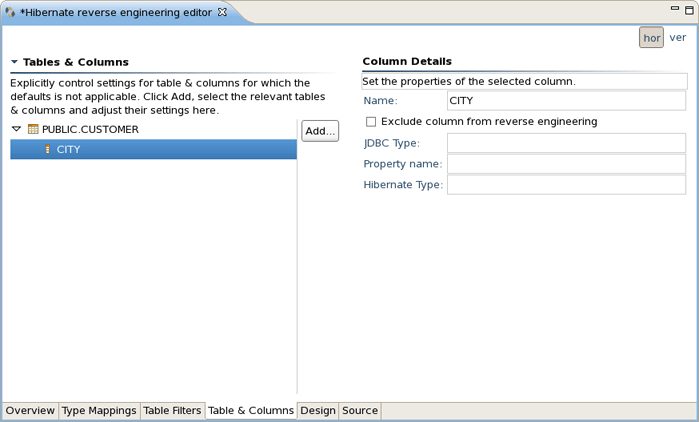This screenshot has height=422, width=699.
Task: Close the Hibernate reverse engineering editor tab
Action: coord(223,12)
